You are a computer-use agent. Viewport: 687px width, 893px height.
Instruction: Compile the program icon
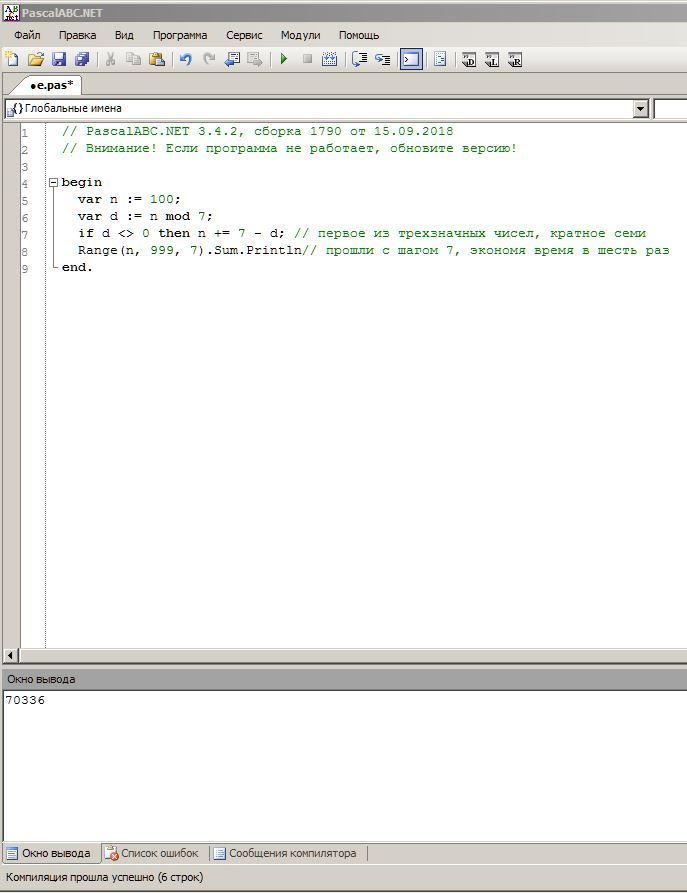329,59
